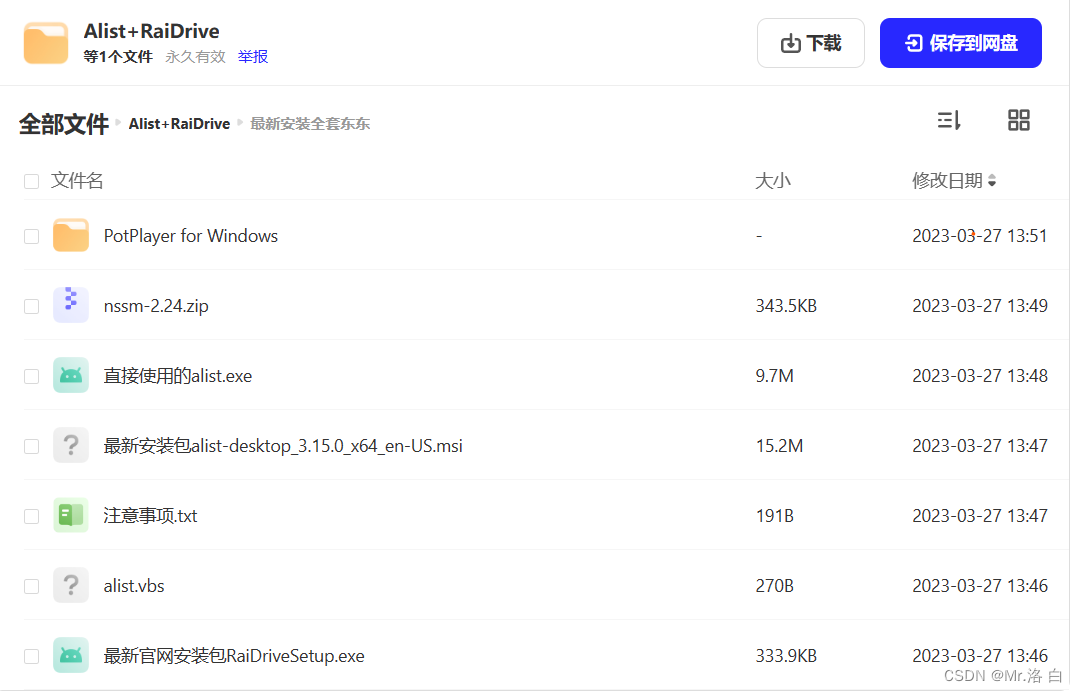Click the unknown file icon of the alist-desktop msi
Viewport: 1077px width, 692px height.
[69, 445]
